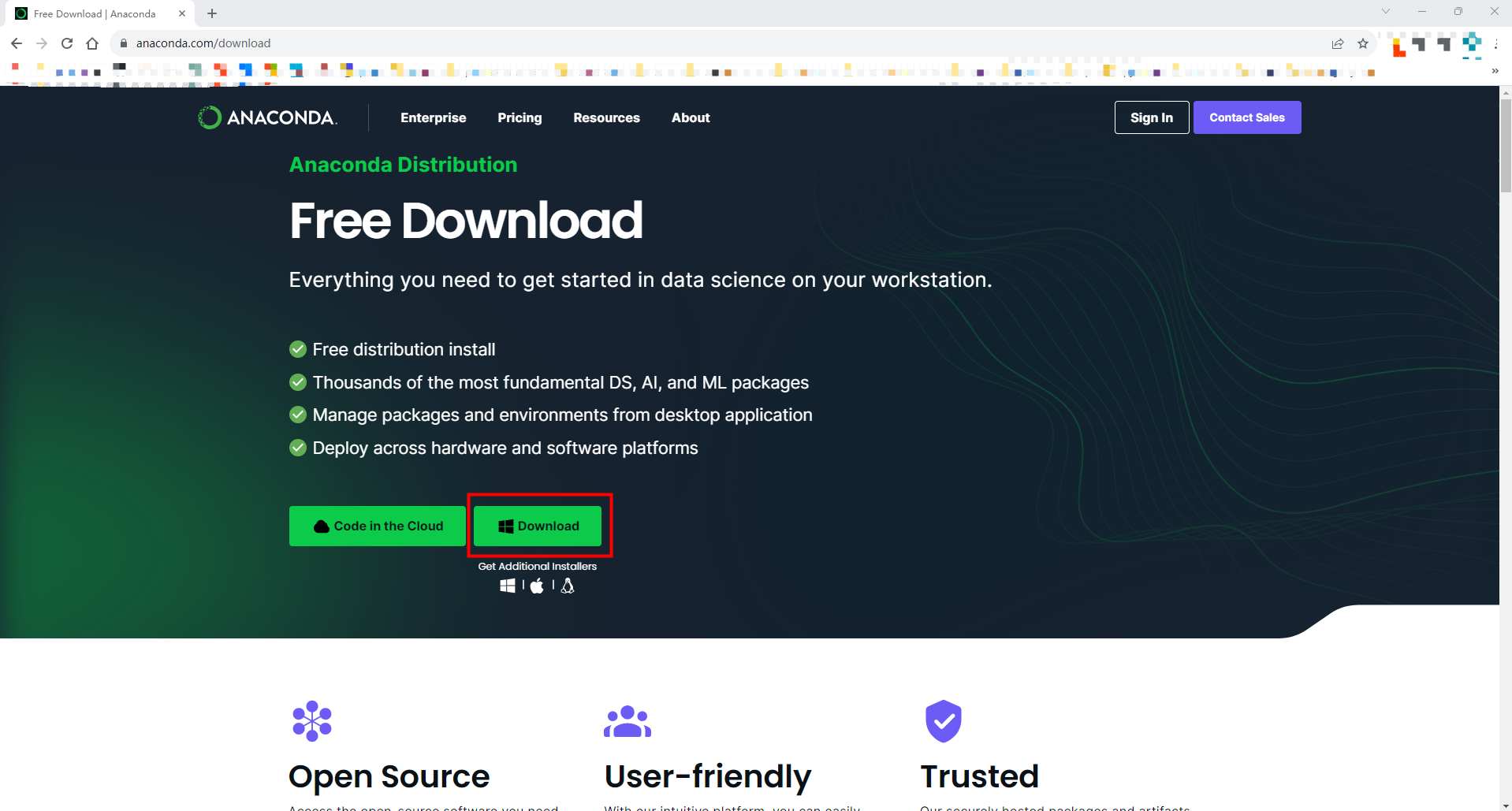Image resolution: width=1512 pixels, height=811 pixels.
Task: Choose the Linux penguin installer icon
Action: 568,586
